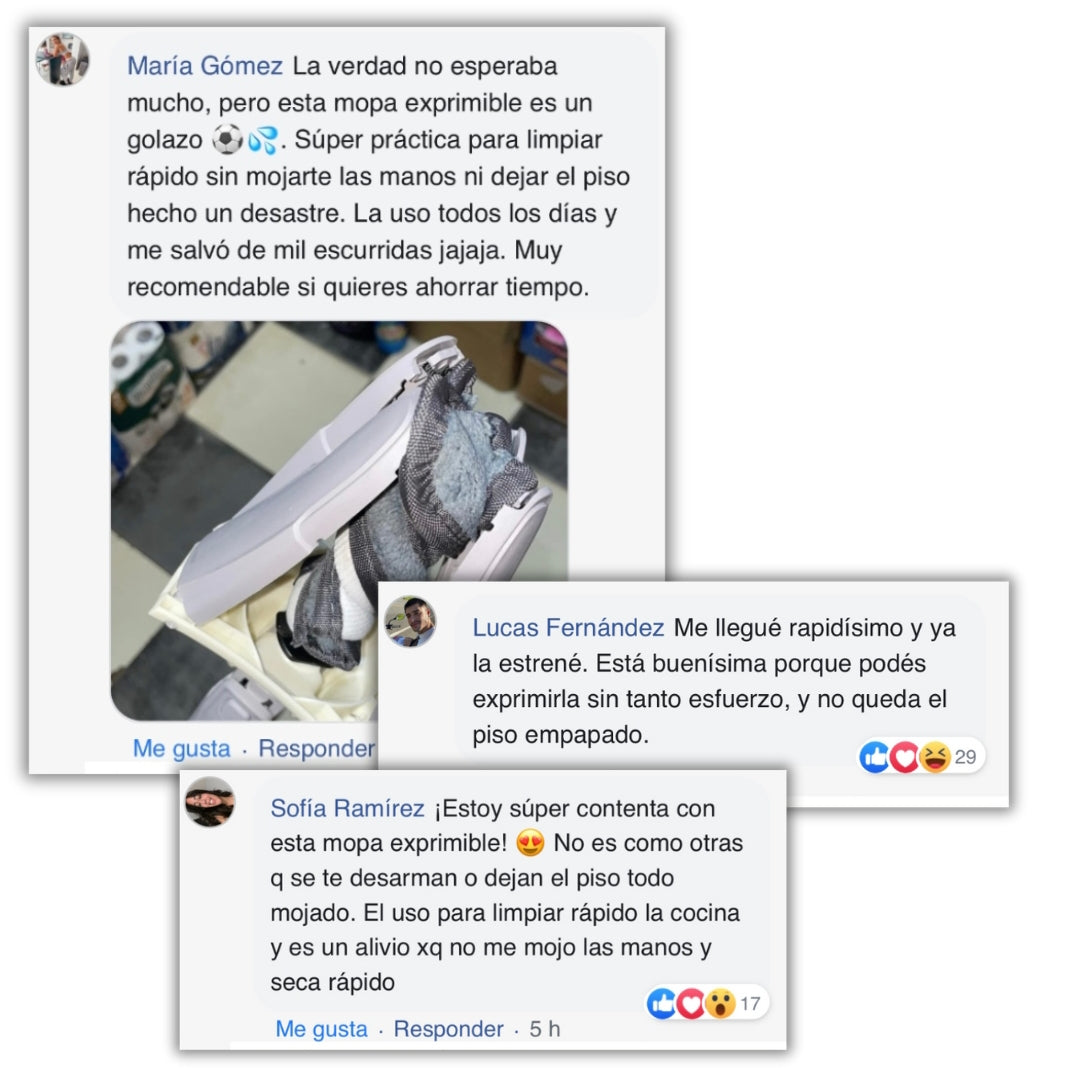Reply to Sofía's comment via Responder
Screen dimensions: 1080x1068
coord(448,1028)
